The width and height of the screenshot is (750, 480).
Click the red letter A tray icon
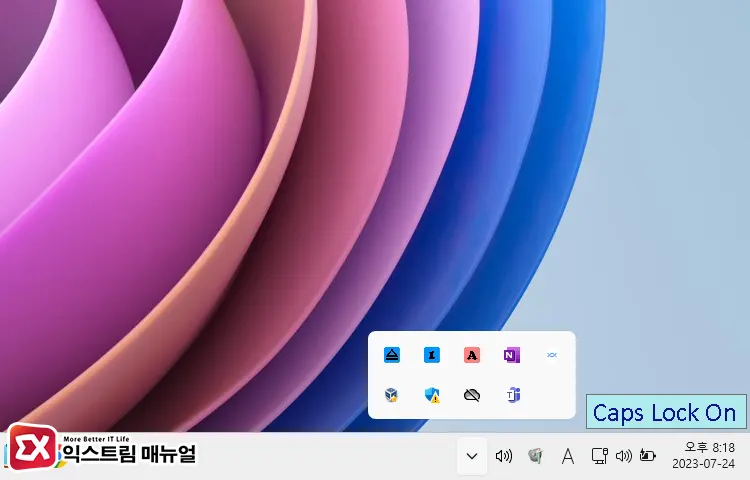coord(472,355)
